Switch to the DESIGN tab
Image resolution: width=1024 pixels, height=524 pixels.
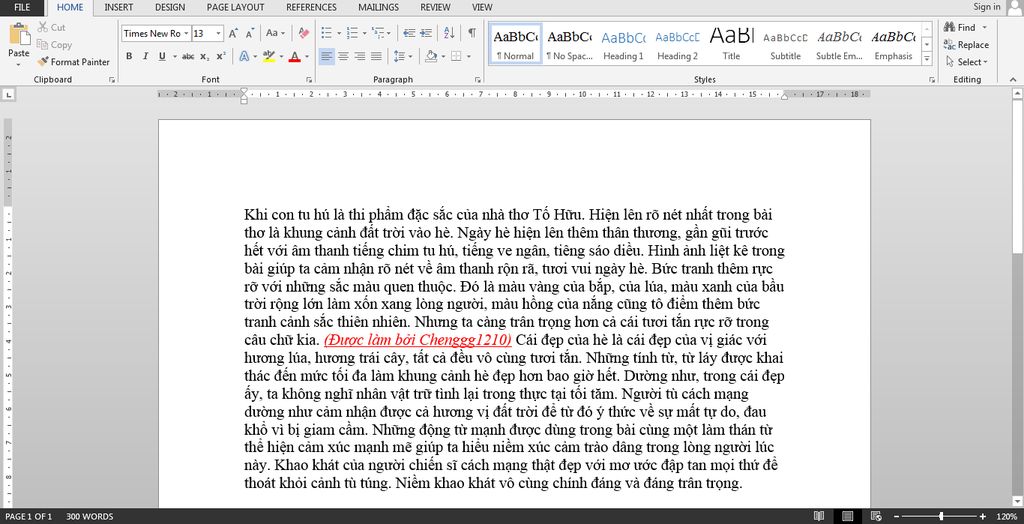[170, 7]
